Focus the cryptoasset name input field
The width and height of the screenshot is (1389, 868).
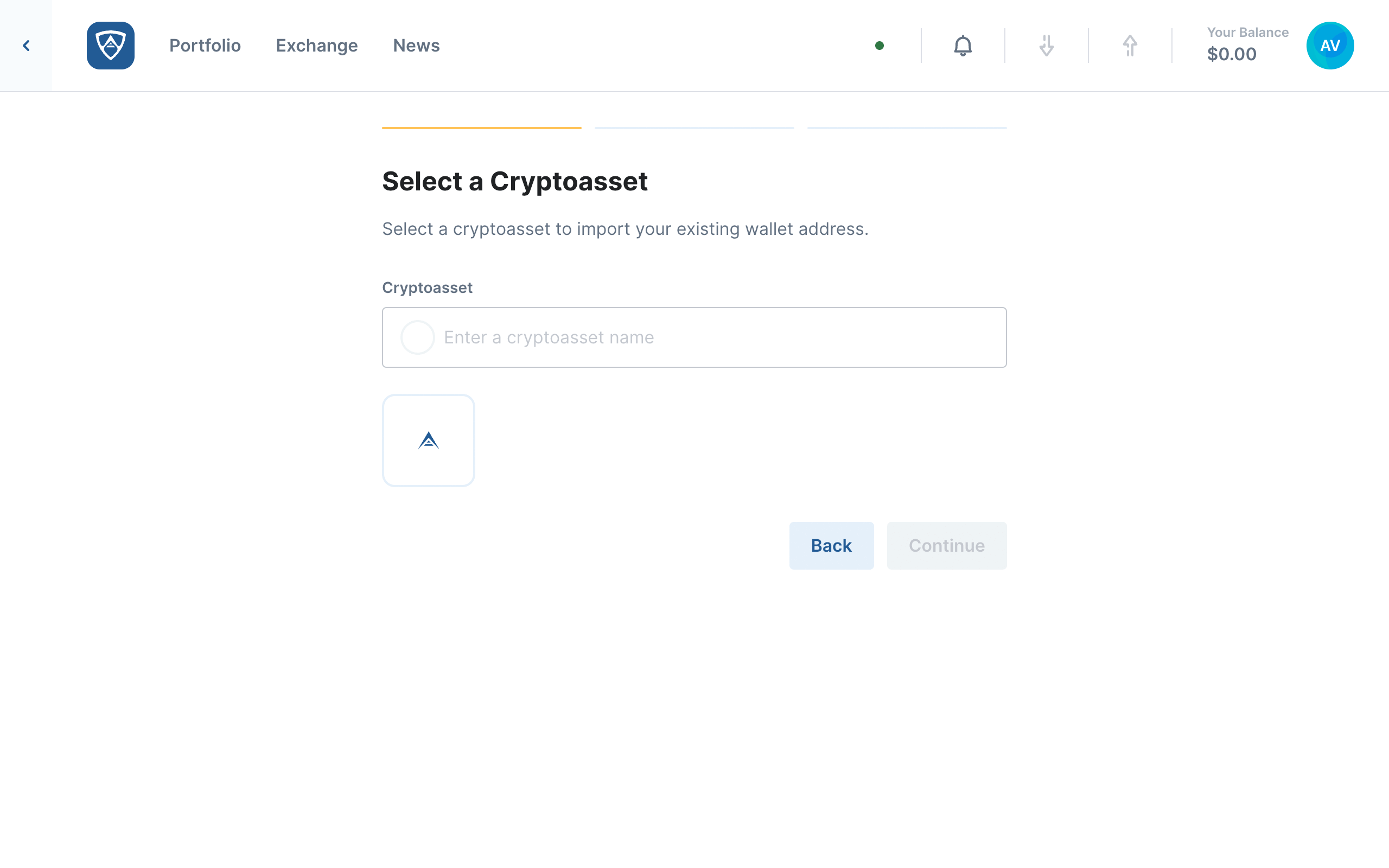pyautogui.click(x=694, y=337)
